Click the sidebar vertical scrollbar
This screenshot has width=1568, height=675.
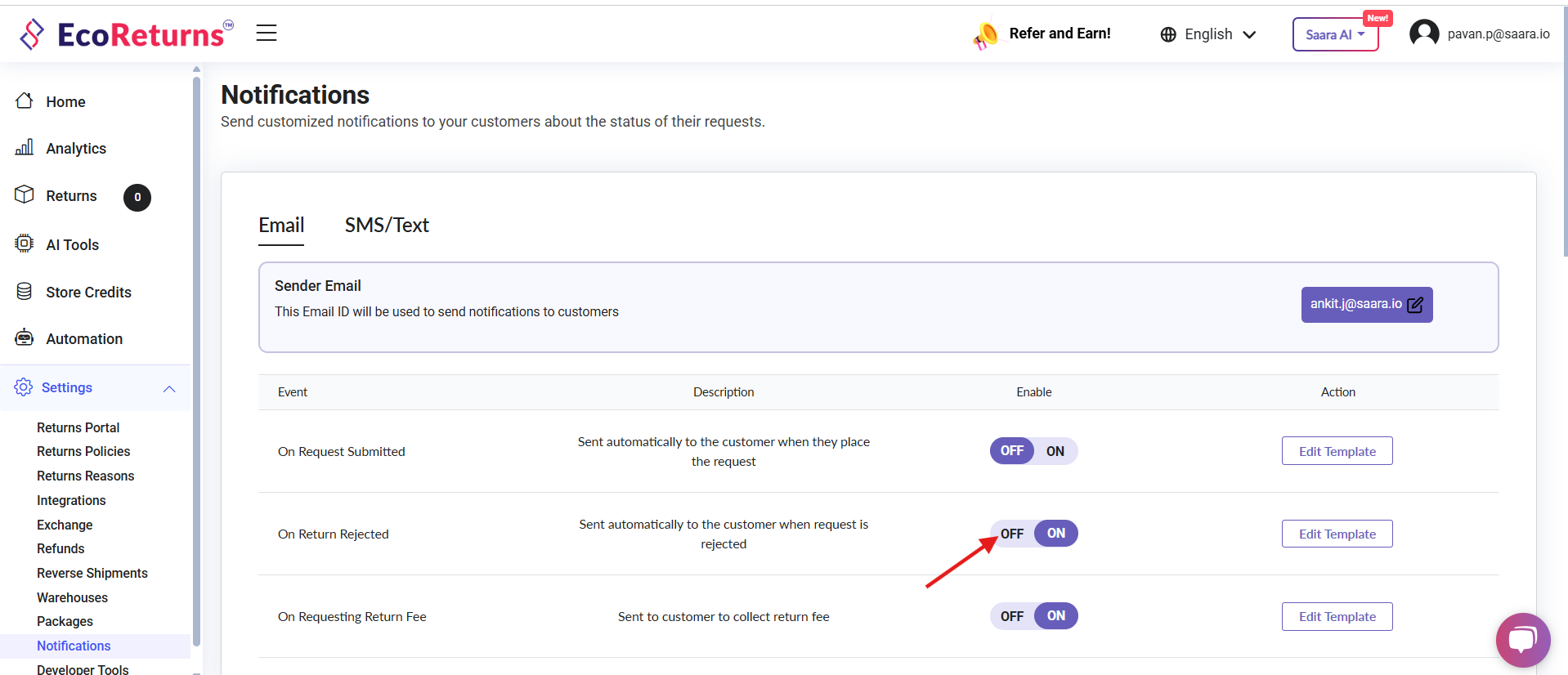196,360
